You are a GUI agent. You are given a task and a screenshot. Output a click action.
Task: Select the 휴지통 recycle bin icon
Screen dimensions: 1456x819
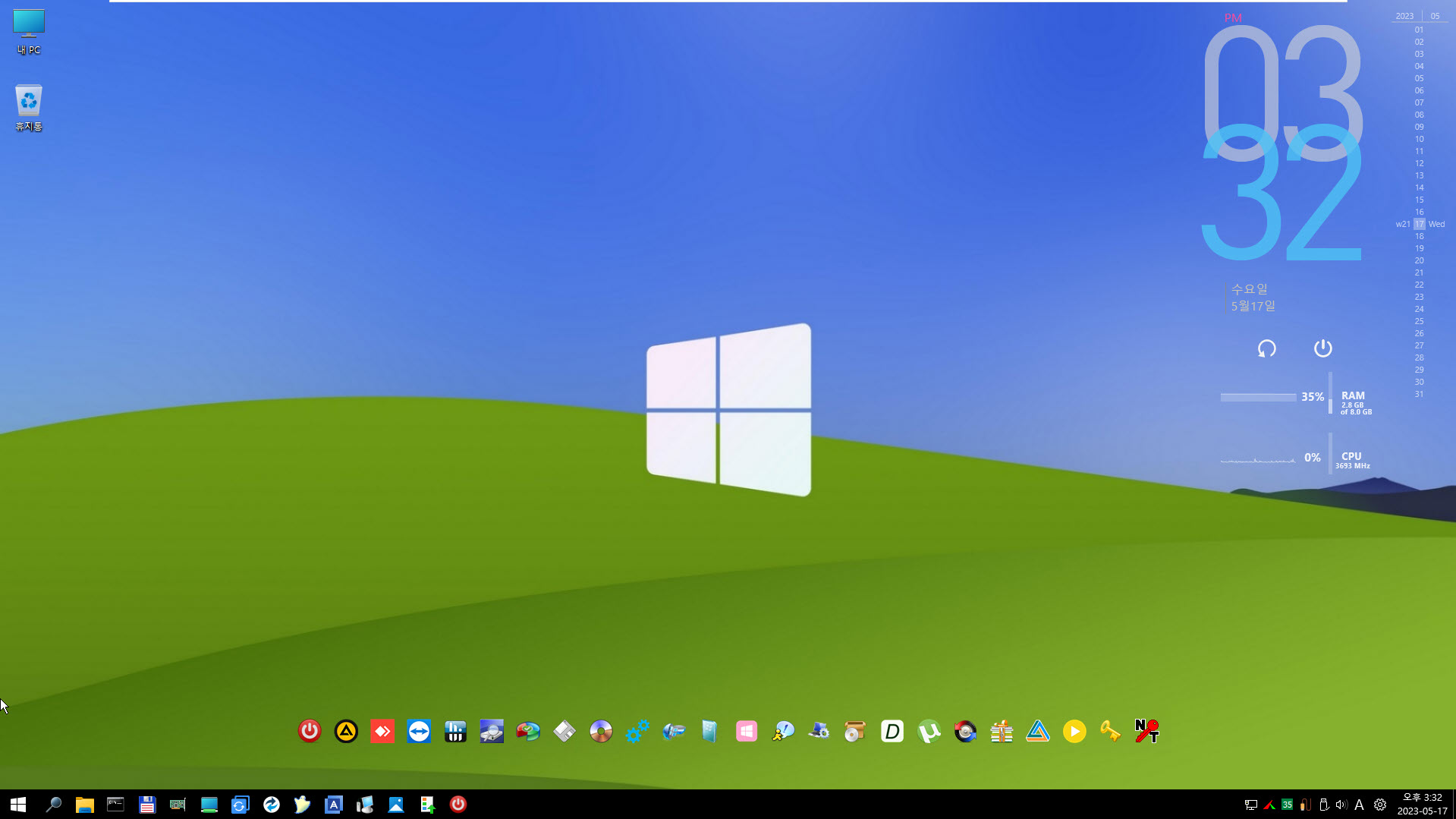coord(29,108)
